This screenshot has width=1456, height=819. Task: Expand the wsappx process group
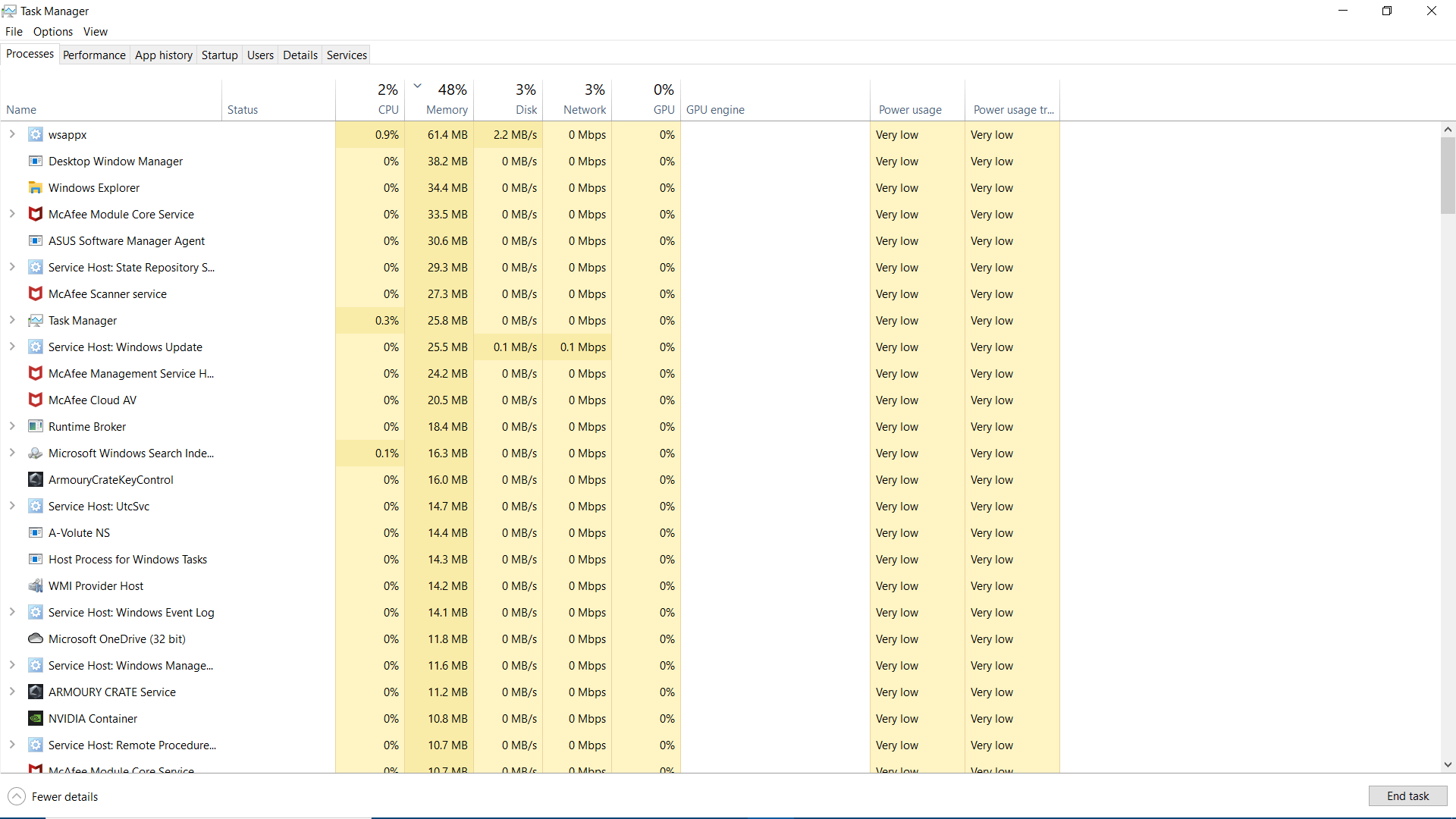tap(12, 134)
